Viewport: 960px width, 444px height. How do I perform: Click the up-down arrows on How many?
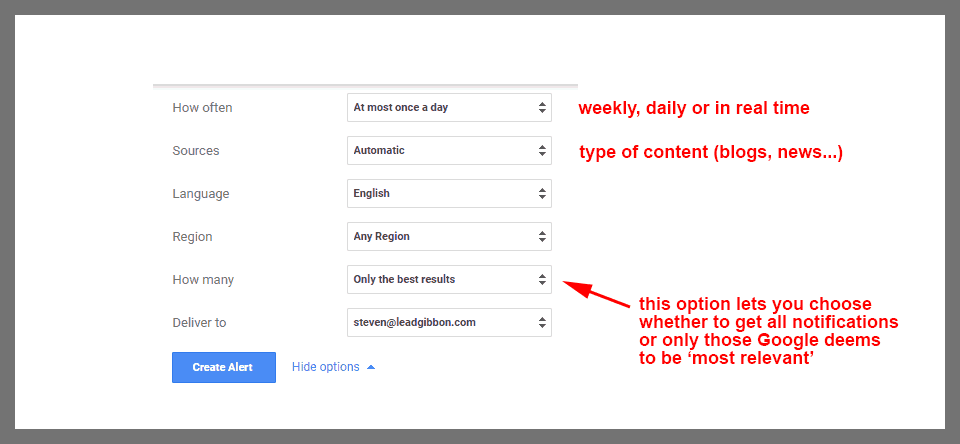542,279
